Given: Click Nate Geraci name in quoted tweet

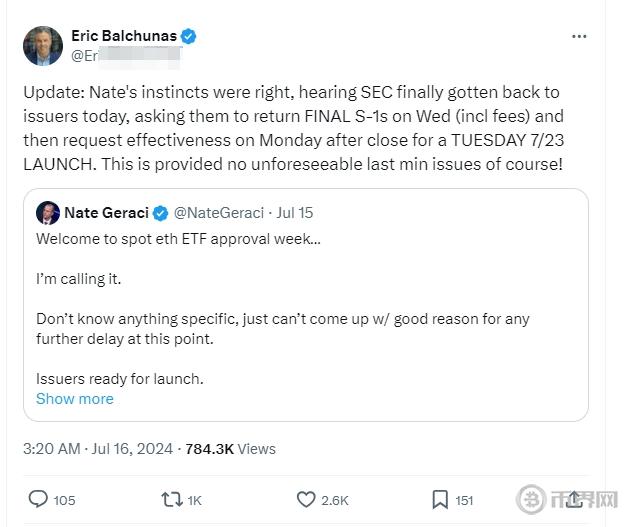Looking at the screenshot, I should (x=106, y=212).
